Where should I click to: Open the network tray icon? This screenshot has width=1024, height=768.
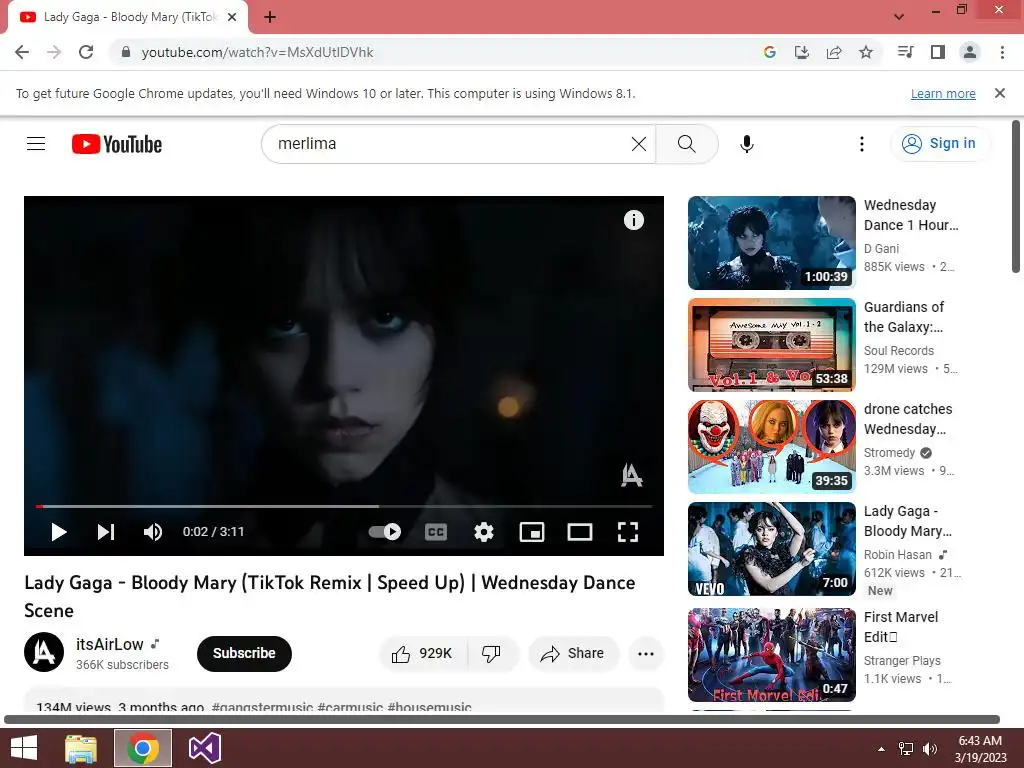[x=906, y=749]
